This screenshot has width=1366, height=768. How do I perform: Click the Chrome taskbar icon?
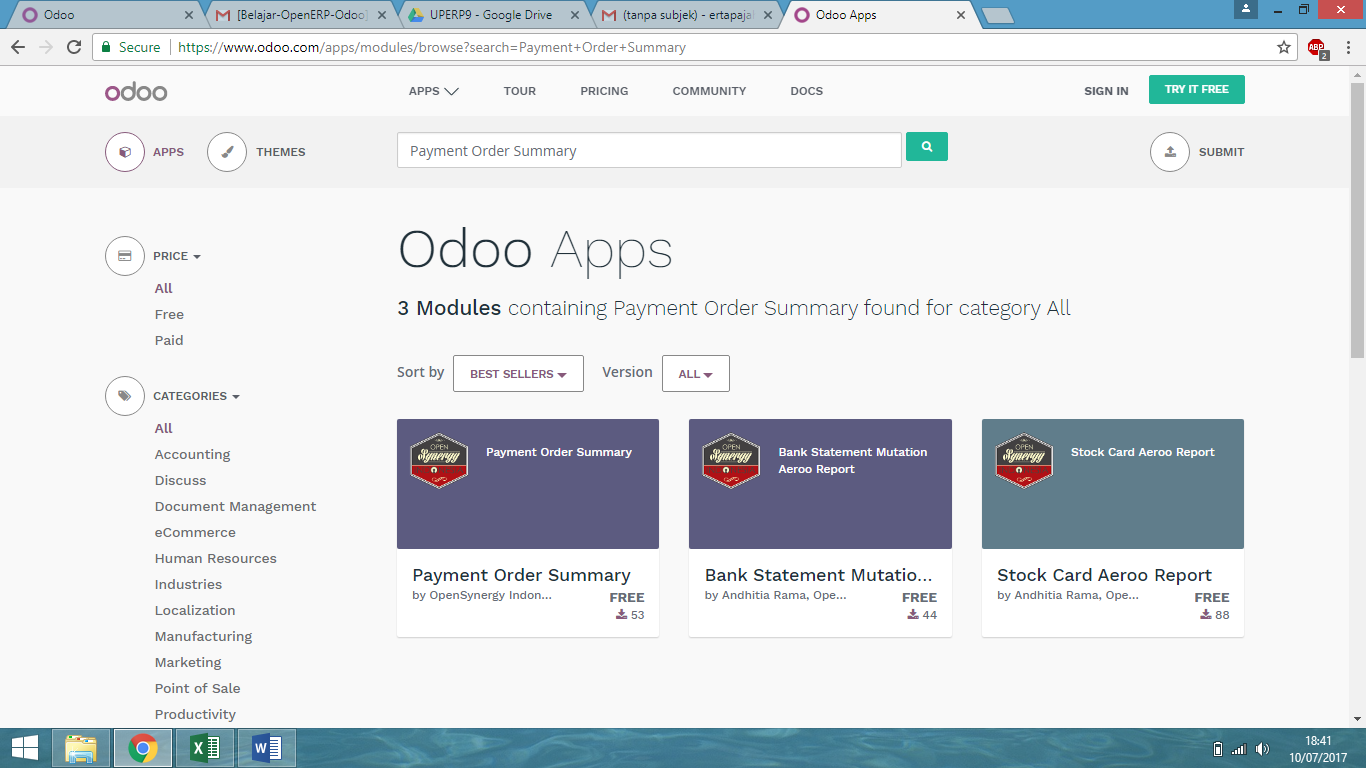click(x=143, y=748)
